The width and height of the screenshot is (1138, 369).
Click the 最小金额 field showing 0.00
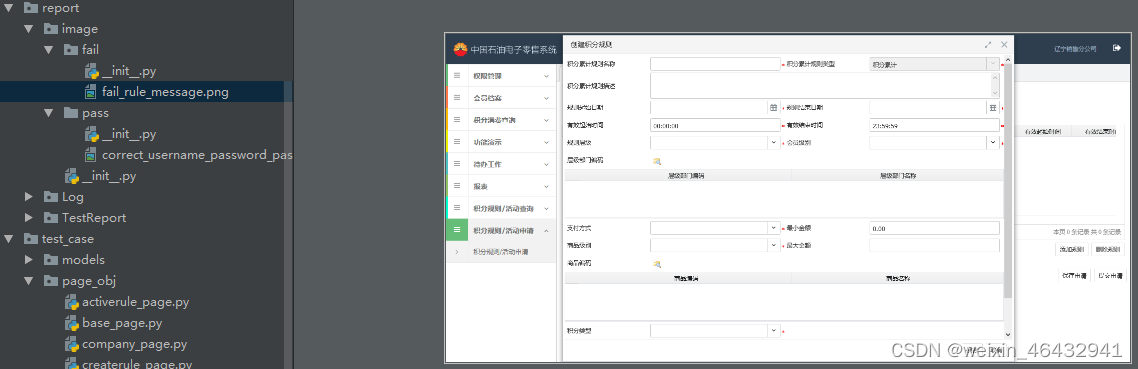[935, 228]
